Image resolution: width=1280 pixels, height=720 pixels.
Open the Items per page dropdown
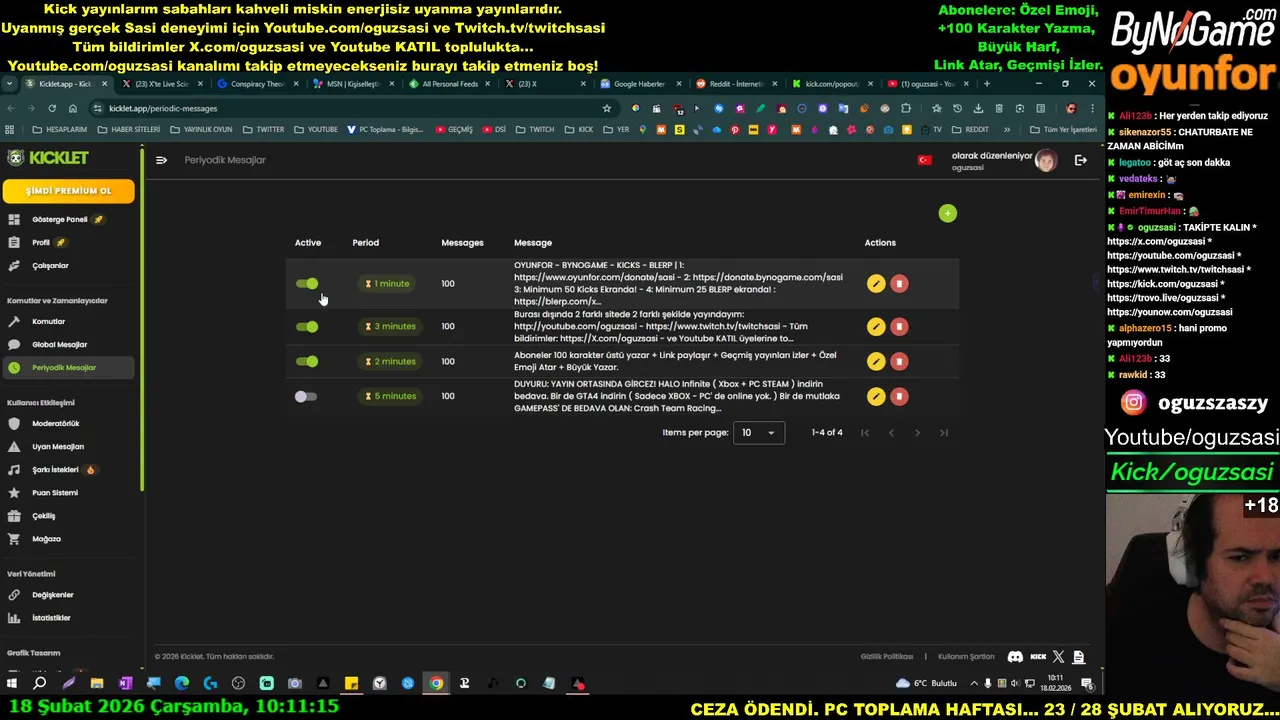(759, 433)
